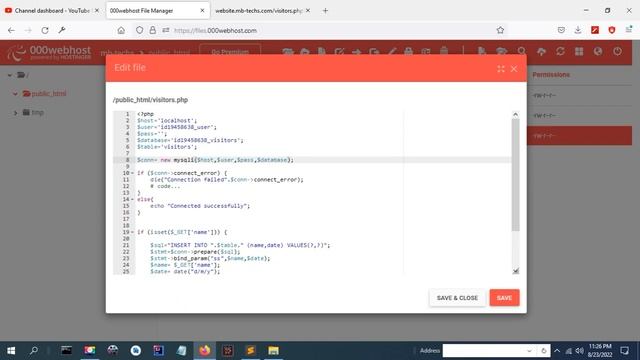Click code line with $host='localhost'
The image size is (640, 360).
click(x=167, y=121)
